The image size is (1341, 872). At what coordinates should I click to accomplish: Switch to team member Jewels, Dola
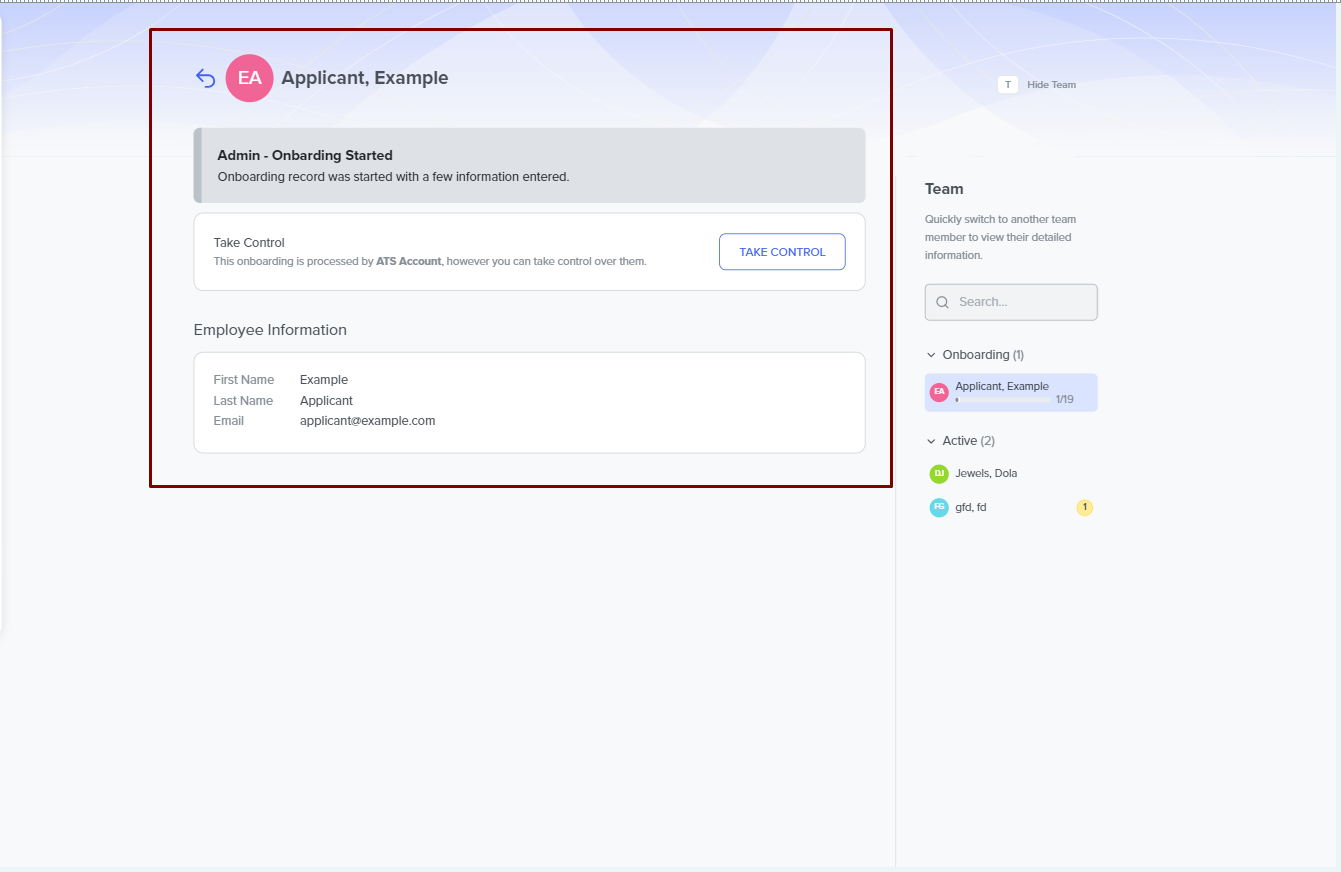(986, 474)
